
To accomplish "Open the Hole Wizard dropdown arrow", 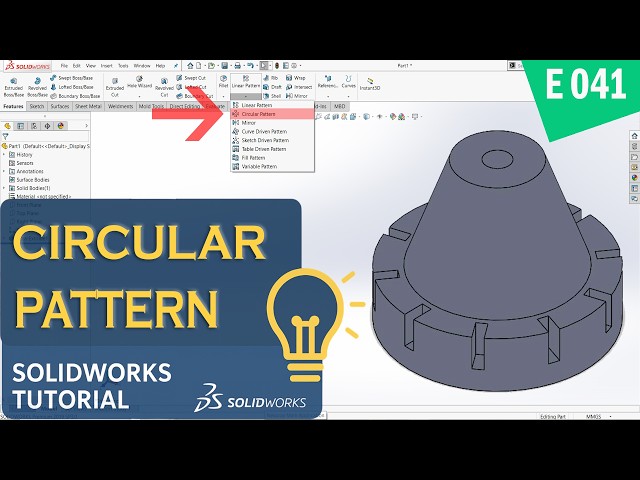I will tap(140, 96).
